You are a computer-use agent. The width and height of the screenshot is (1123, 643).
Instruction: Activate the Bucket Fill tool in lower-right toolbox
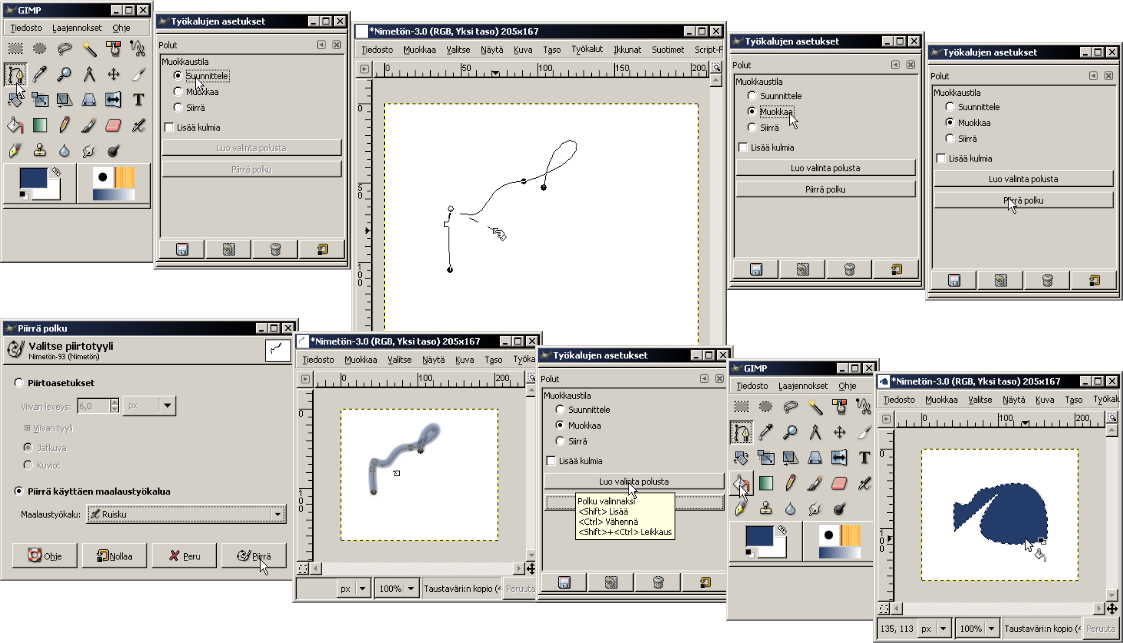click(x=741, y=484)
